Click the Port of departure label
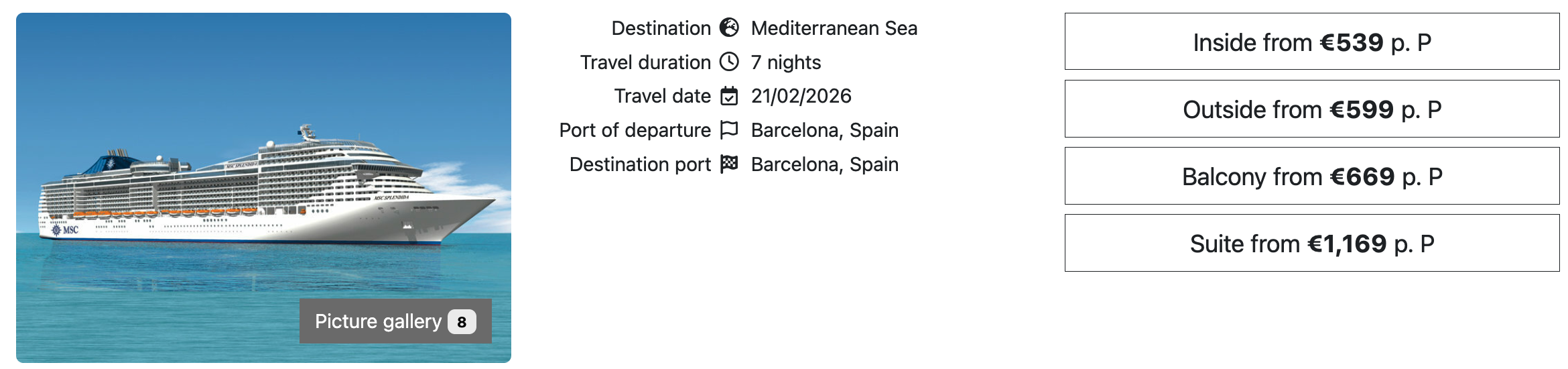 [x=635, y=130]
